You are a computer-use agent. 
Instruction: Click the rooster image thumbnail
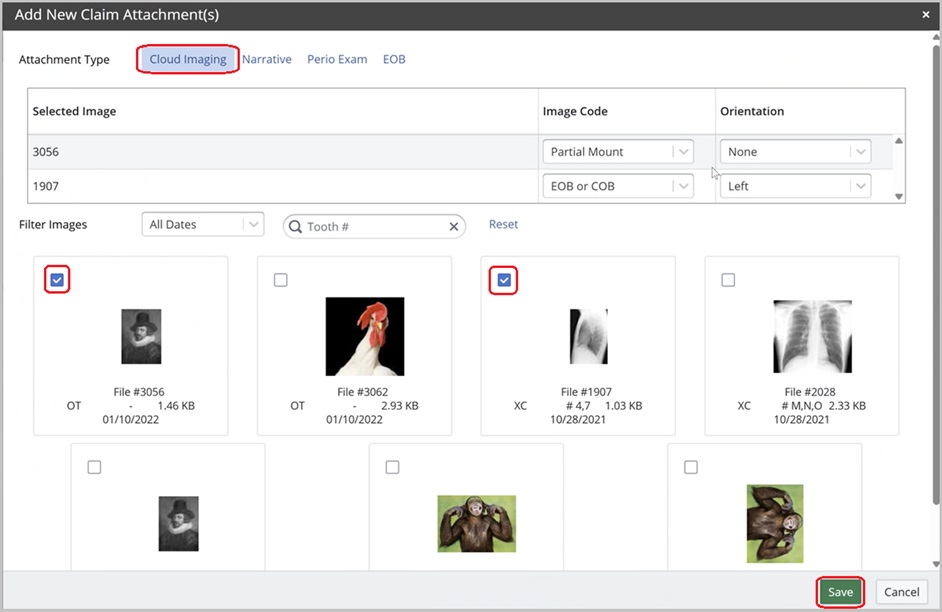(364, 336)
